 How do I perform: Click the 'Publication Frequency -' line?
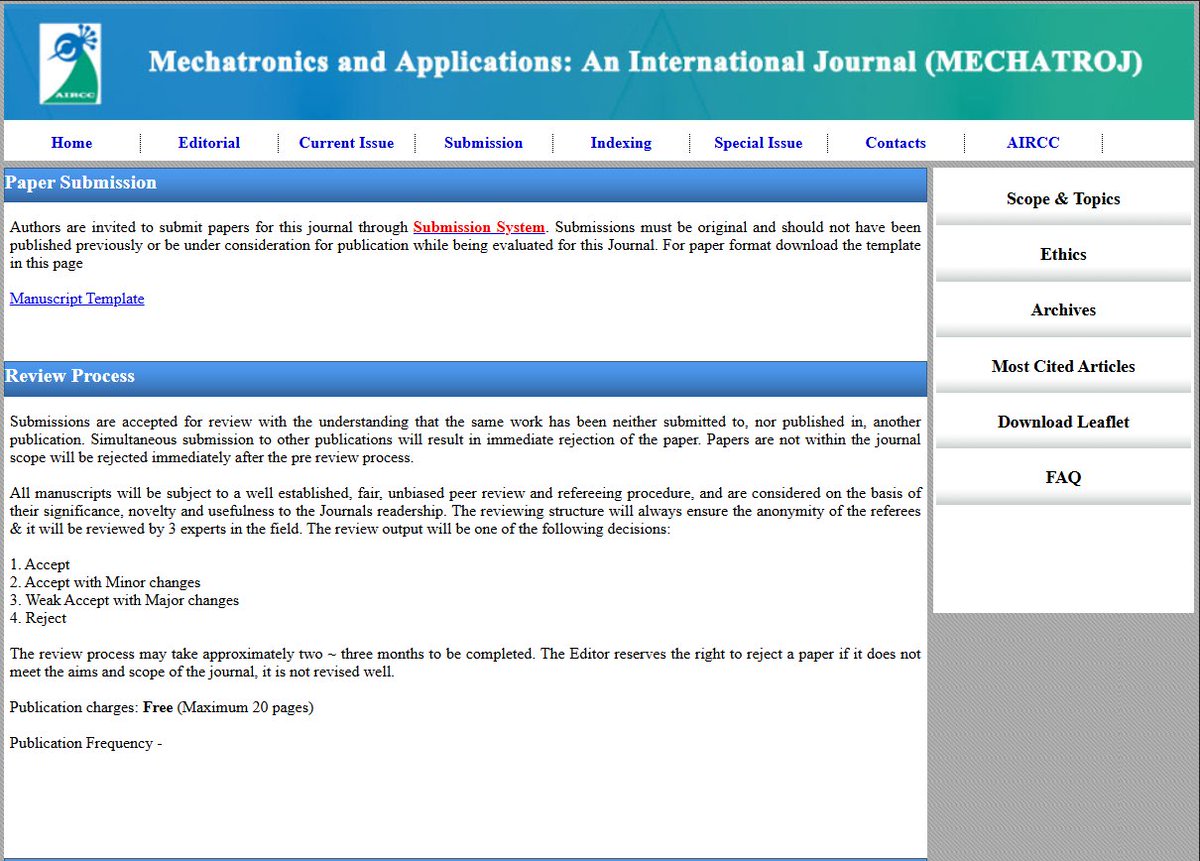point(86,743)
